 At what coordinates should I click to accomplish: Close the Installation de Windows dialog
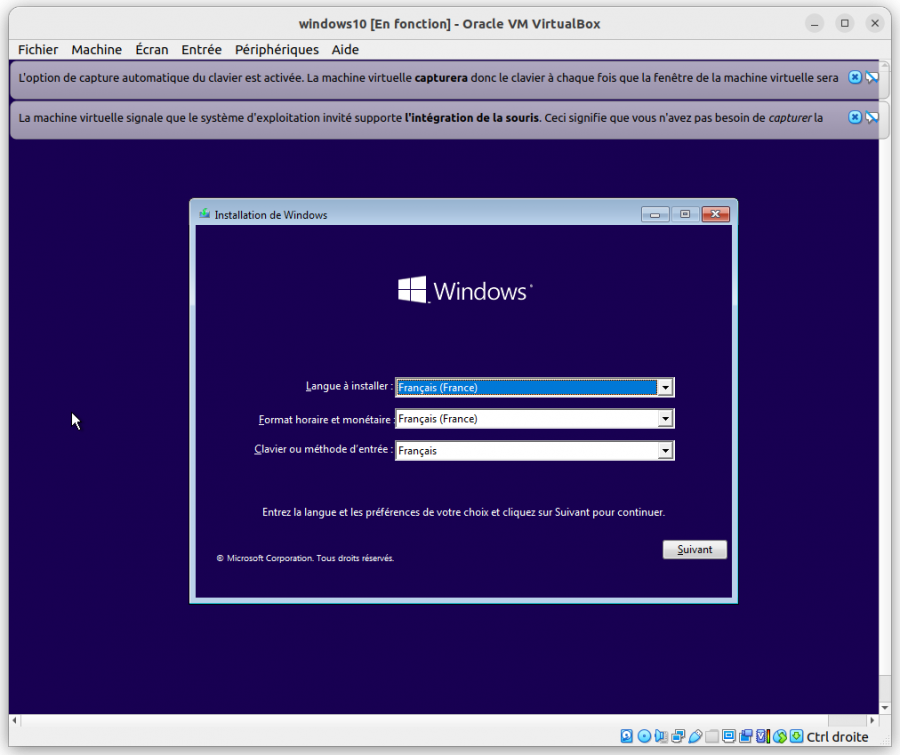(x=715, y=214)
